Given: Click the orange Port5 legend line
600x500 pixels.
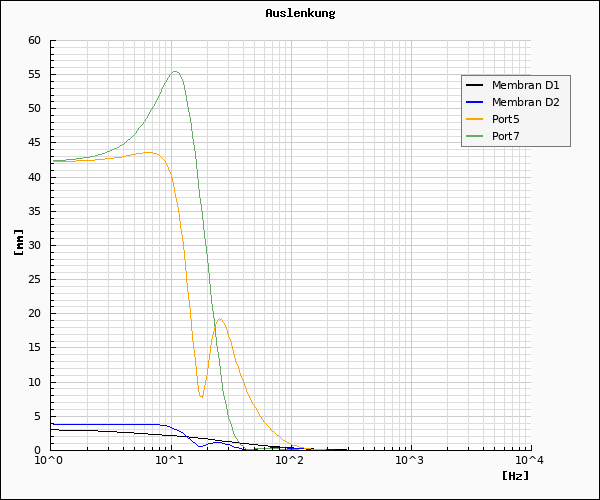Looking at the screenshot, I should 476,119.
